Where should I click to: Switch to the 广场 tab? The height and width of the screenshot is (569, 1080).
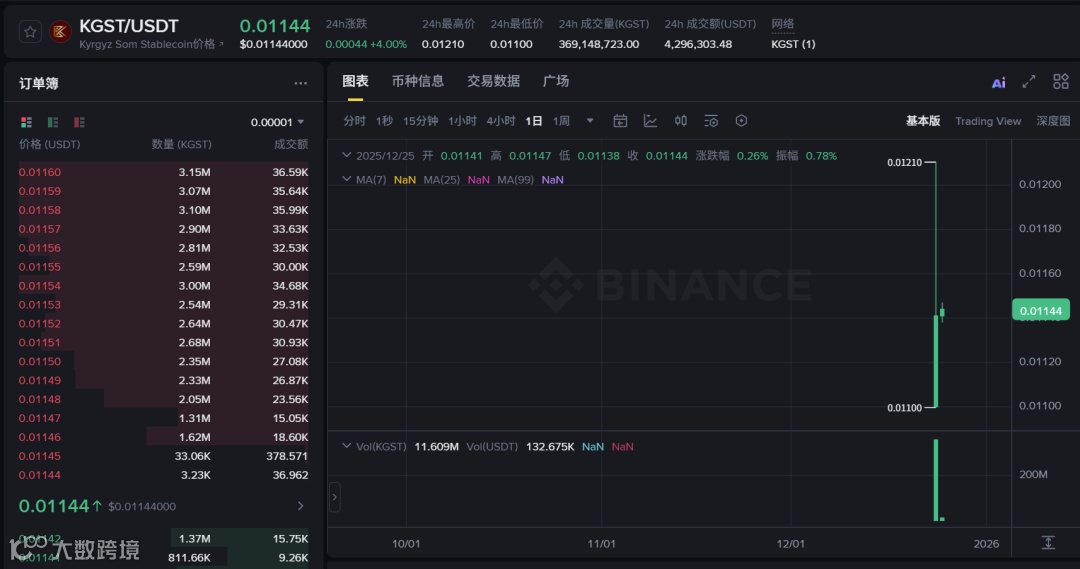click(x=556, y=81)
